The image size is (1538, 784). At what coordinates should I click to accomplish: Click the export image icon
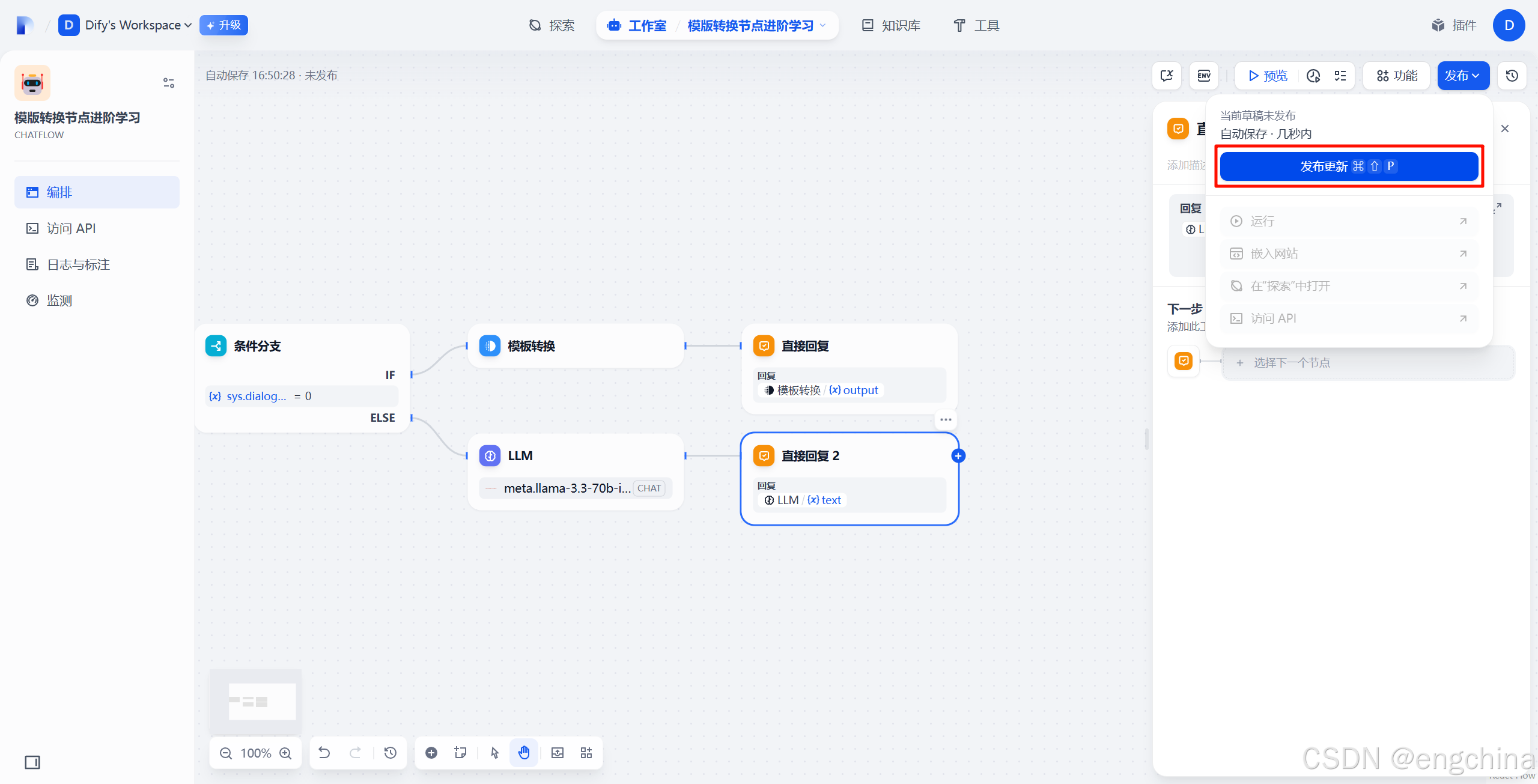pos(558,753)
